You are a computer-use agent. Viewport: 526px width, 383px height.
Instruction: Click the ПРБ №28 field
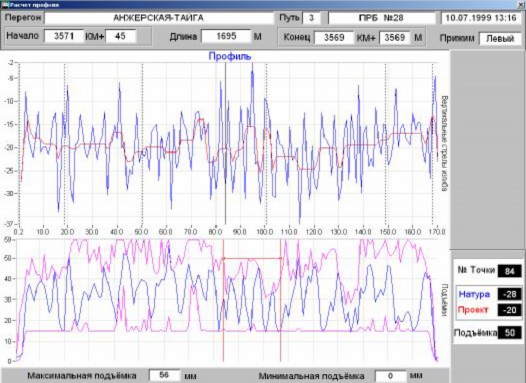coord(381,18)
